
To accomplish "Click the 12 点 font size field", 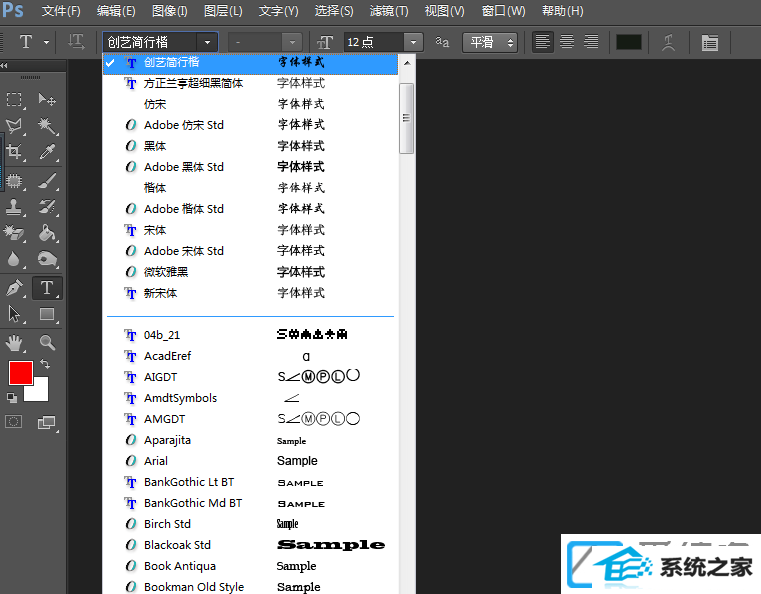I will 374,42.
